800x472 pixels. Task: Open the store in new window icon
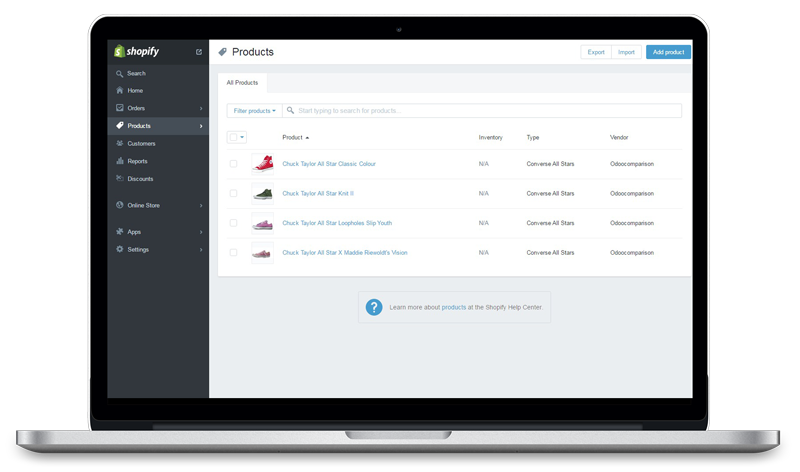pos(199,52)
